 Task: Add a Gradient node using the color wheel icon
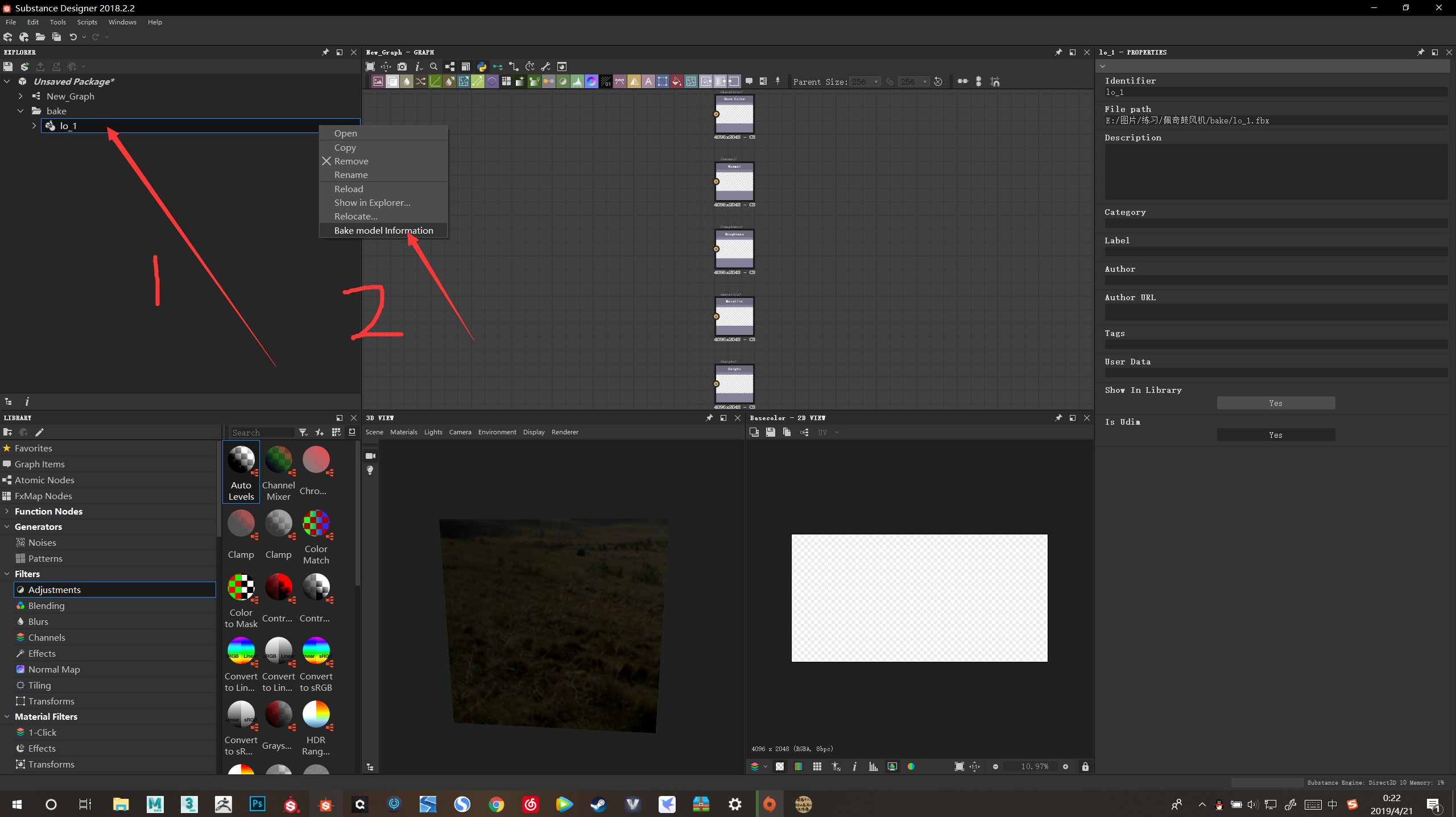tap(591, 81)
